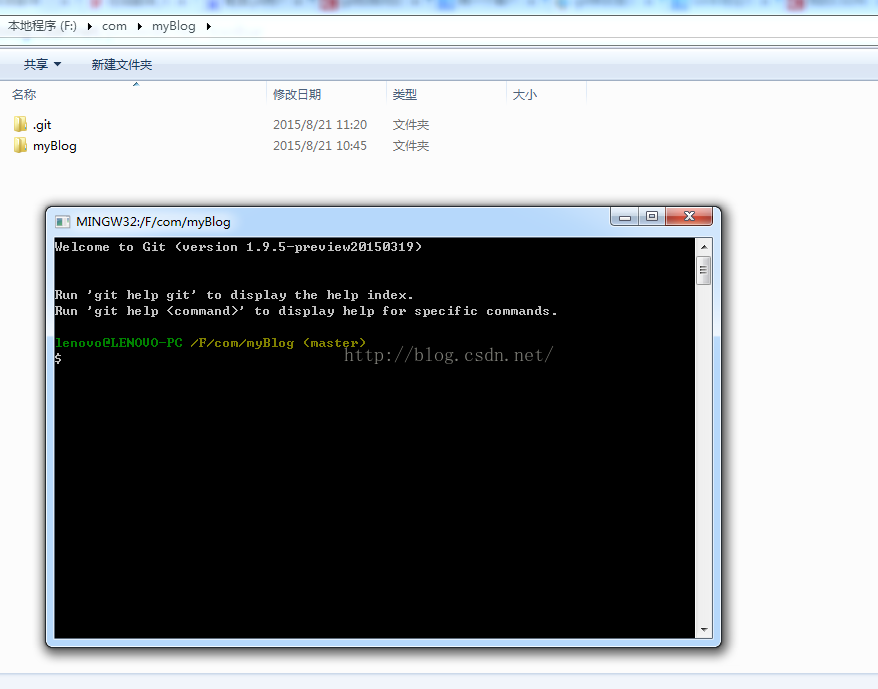
Task: Sort files by 大小 column
Action: coord(525,95)
